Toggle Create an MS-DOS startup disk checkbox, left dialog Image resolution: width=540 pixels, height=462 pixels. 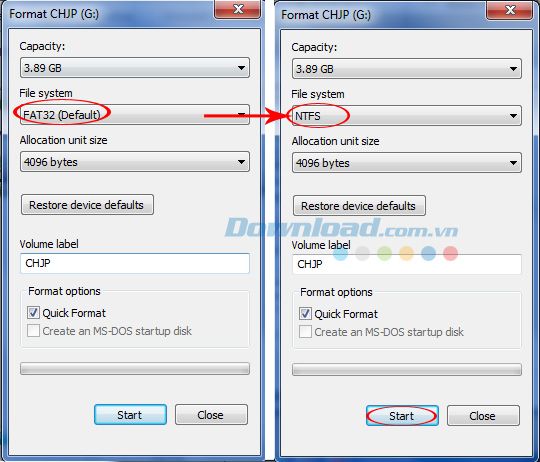33,331
